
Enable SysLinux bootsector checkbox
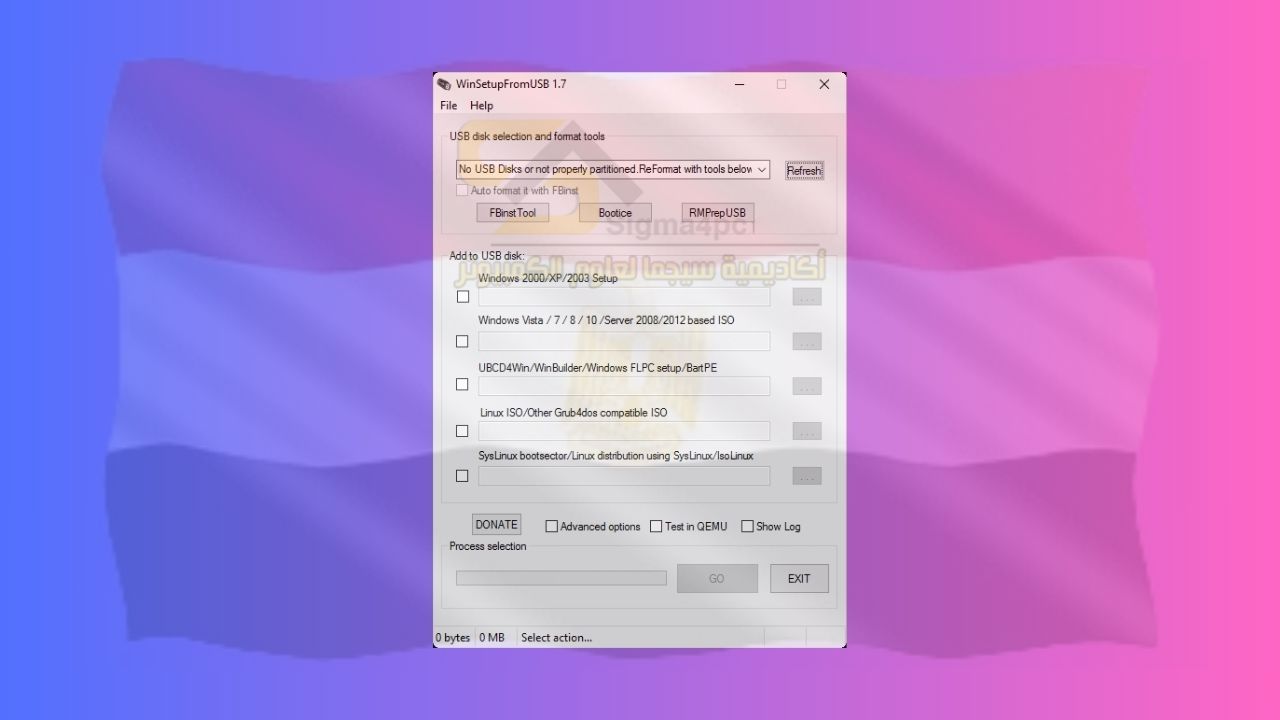(462, 476)
